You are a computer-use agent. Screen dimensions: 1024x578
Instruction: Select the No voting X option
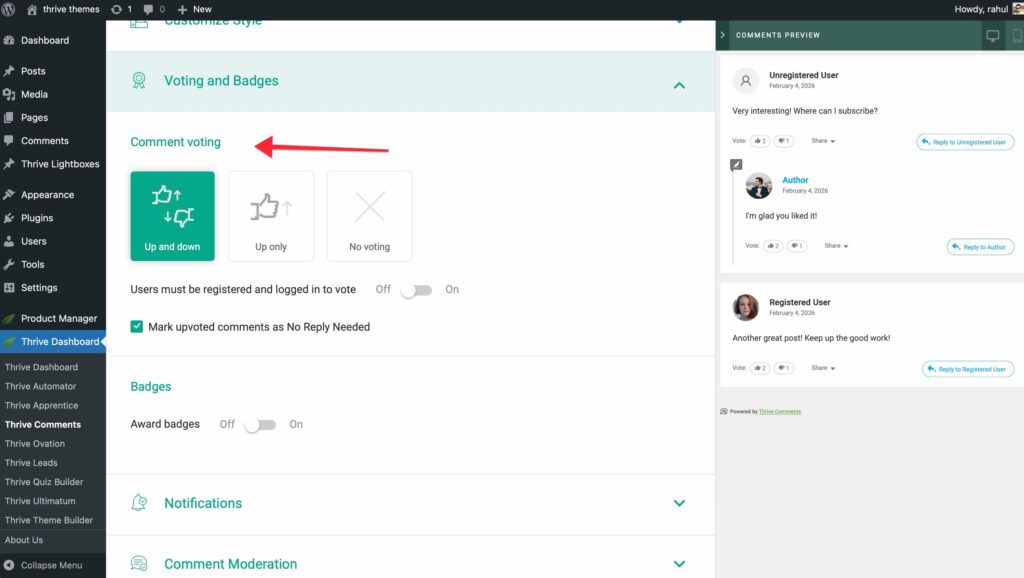click(369, 215)
